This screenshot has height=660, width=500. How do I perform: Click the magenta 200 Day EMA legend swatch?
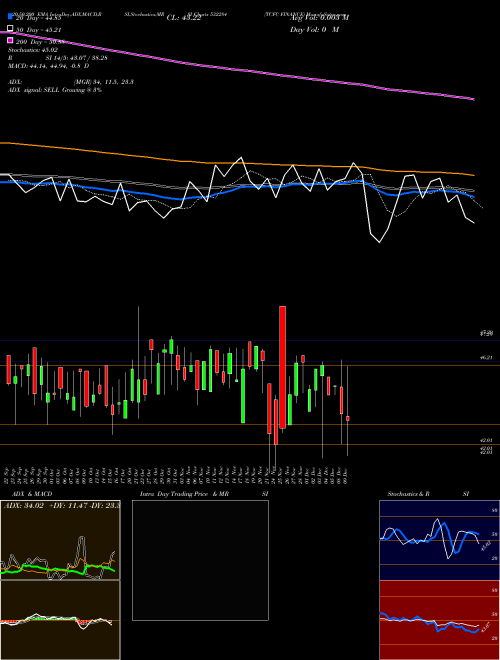(x=11, y=40)
